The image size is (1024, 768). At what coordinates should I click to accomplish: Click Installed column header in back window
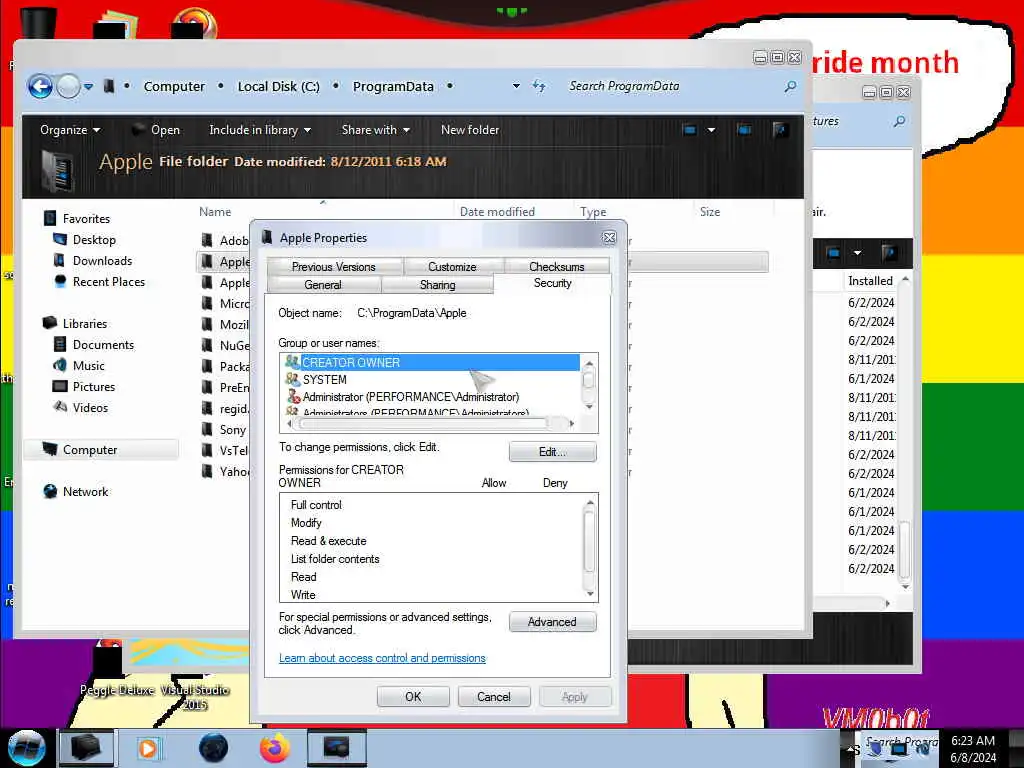point(870,281)
